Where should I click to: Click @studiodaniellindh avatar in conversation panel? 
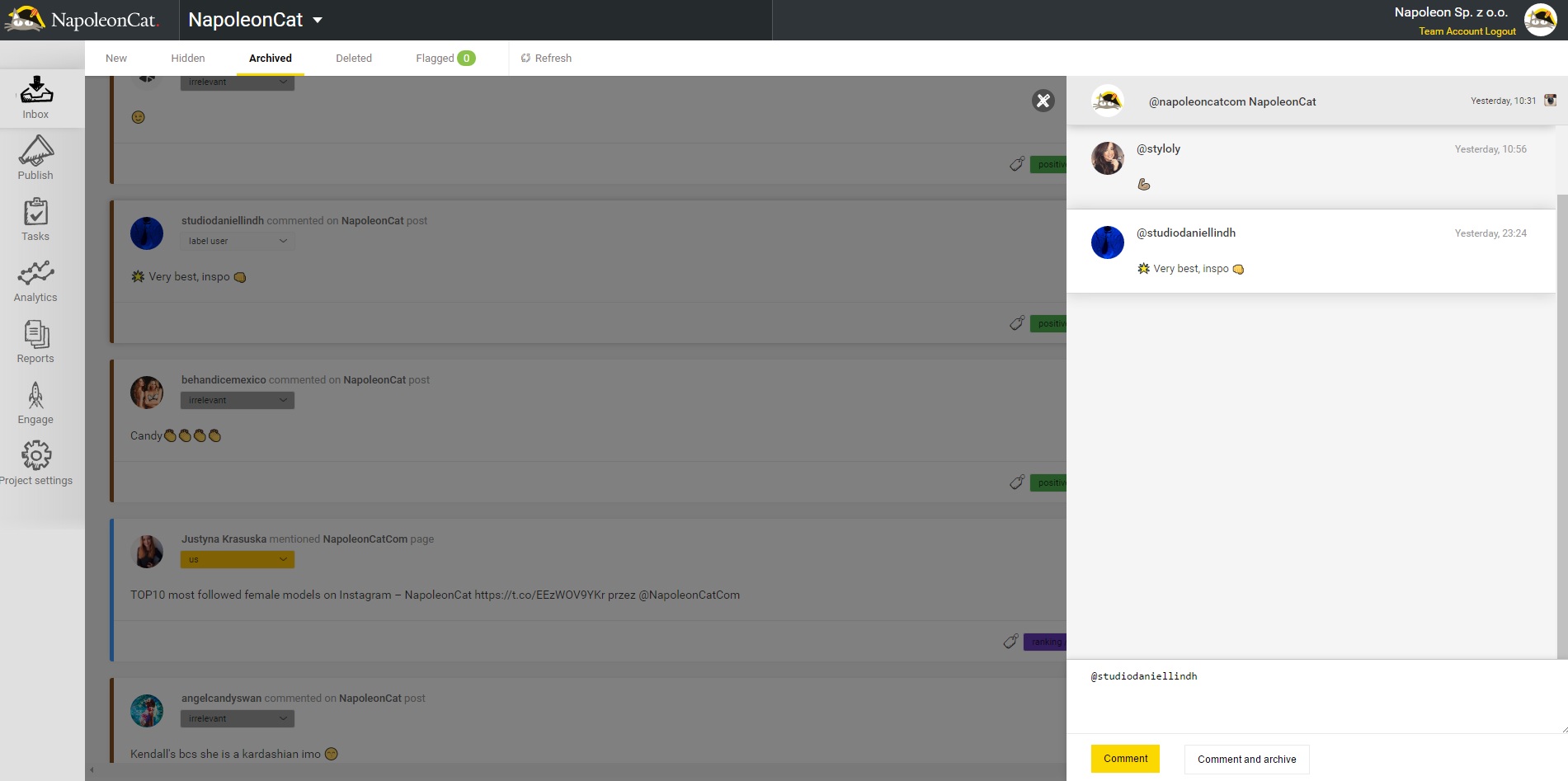click(1108, 242)
